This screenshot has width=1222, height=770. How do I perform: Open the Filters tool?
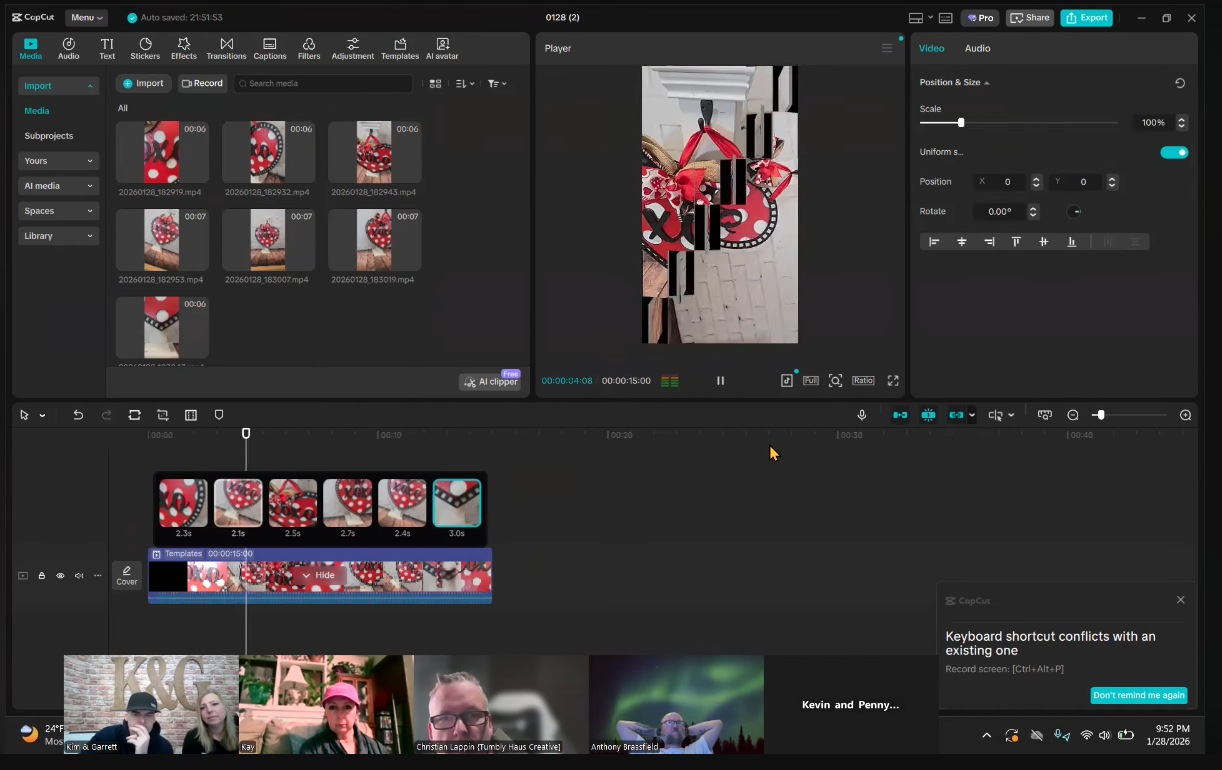(309, 48)
